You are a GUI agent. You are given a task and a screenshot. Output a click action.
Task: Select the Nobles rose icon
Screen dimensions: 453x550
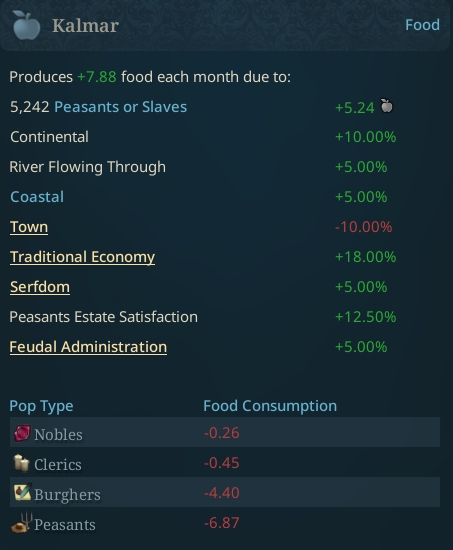click(22, 433)
